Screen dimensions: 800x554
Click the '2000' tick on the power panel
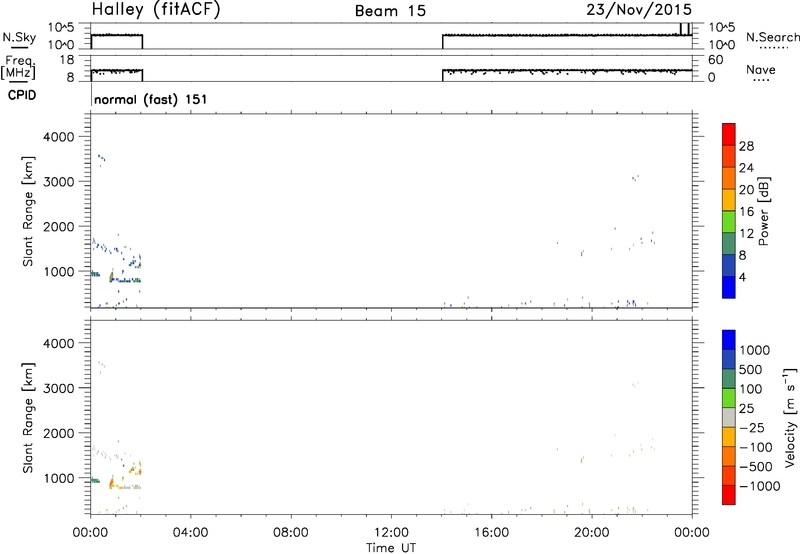coord(59,226)
